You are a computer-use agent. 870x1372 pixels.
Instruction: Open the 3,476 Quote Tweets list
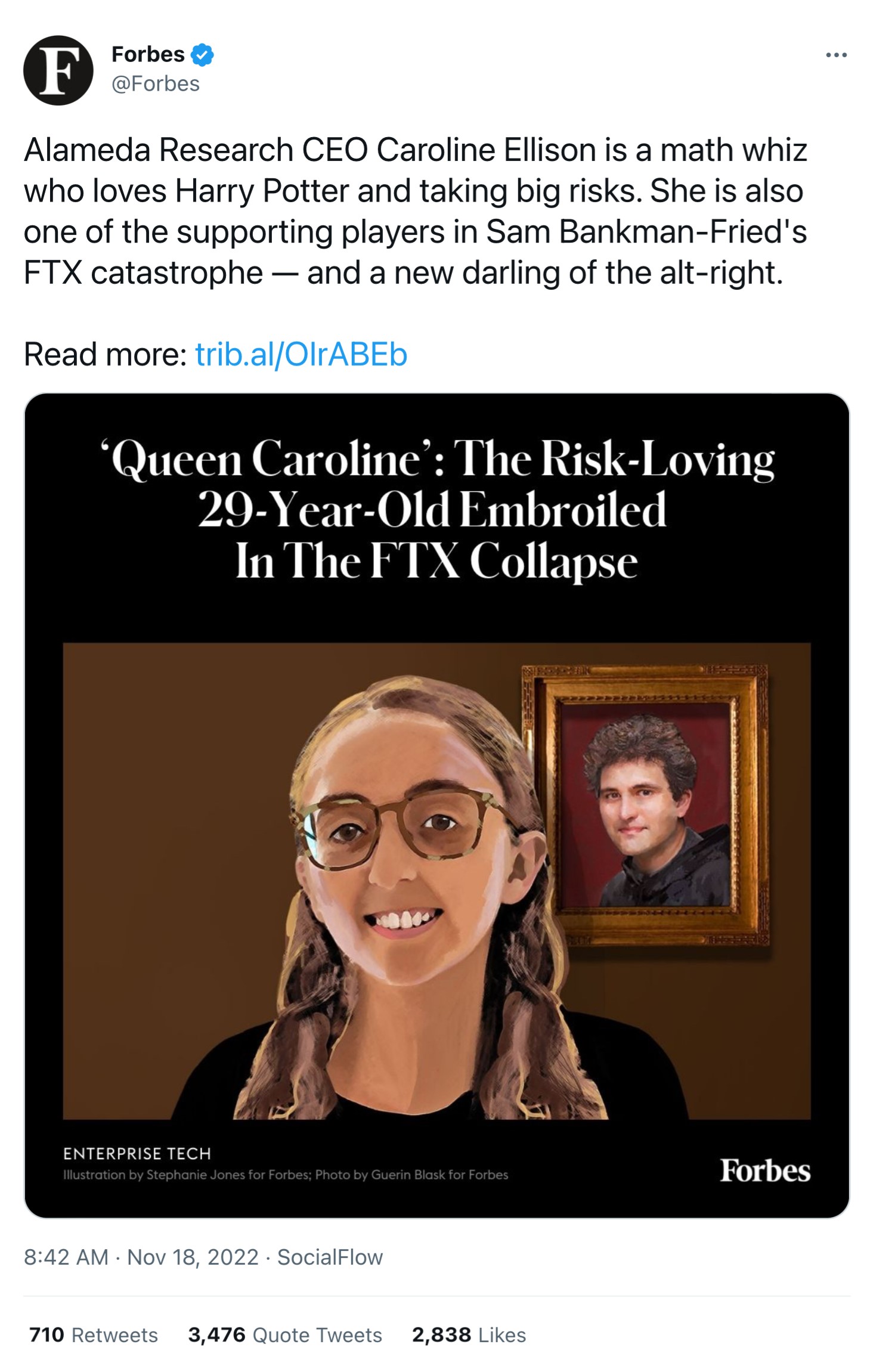(x=284, y=1334)
